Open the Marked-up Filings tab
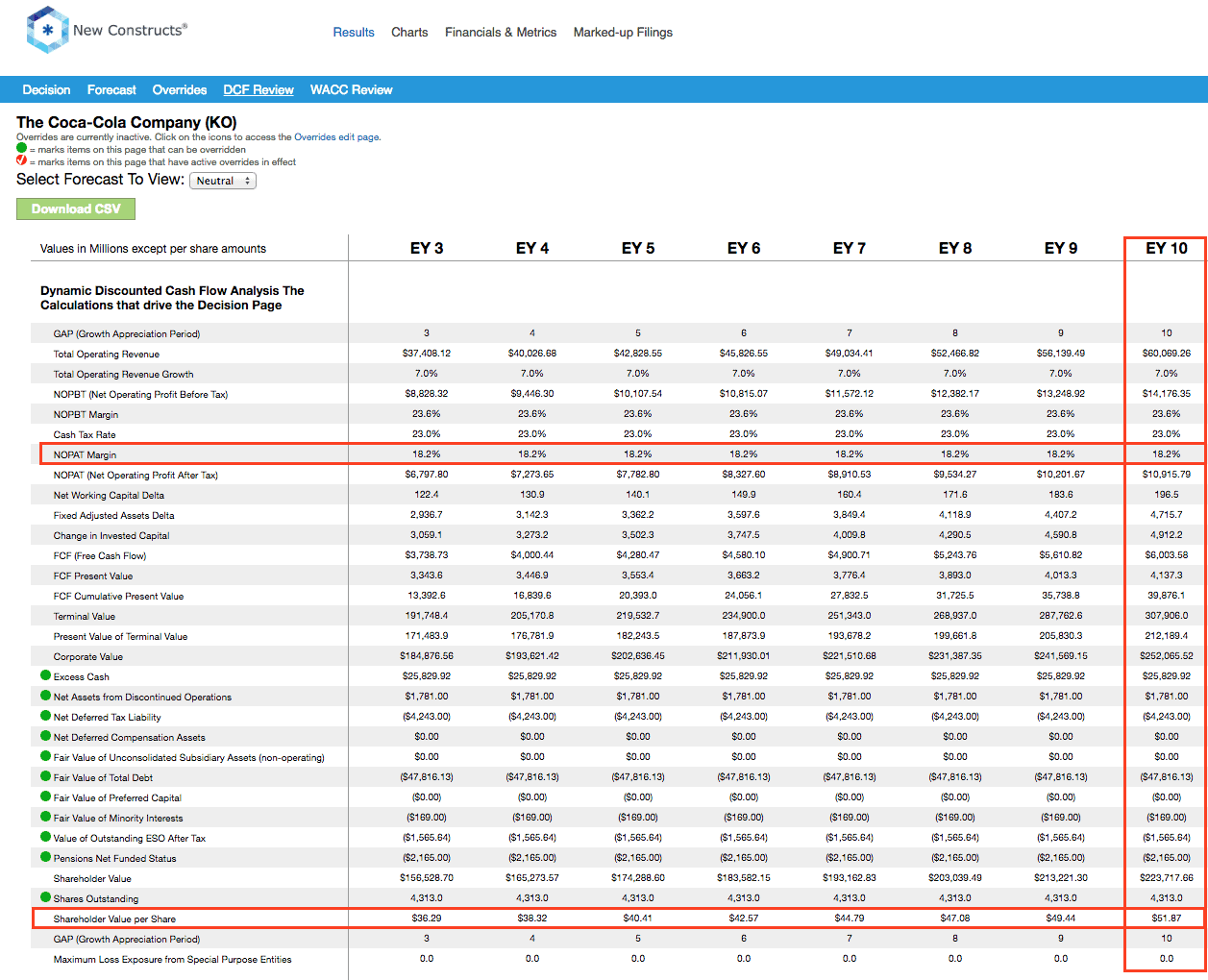The width and height of the screenshot is (1208, 980). (623, 32)
